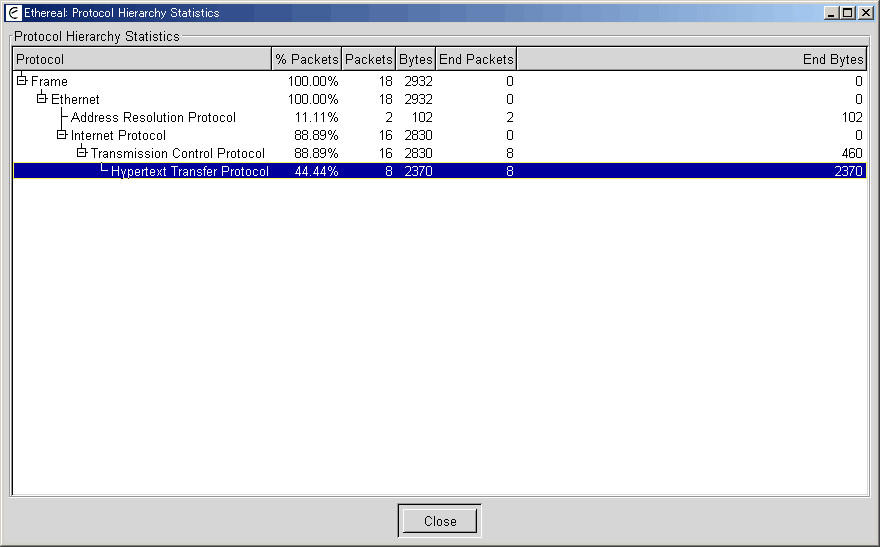The height and width of the screenshot is (547, 880).
Task: Click the 11.11% packets value
Action: tap(317, 117)
